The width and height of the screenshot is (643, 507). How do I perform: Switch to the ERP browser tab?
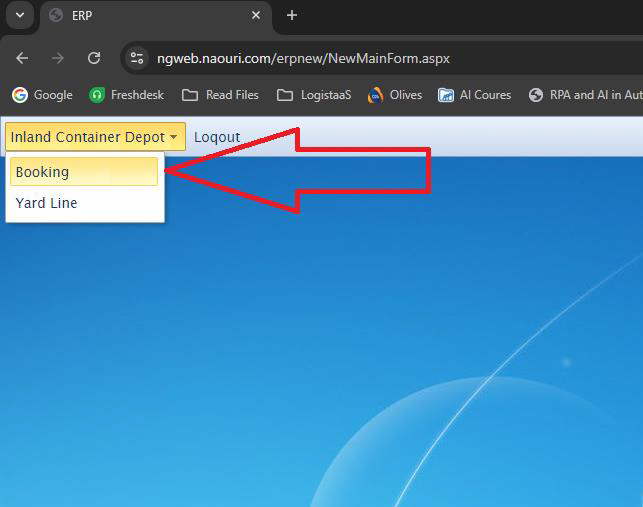(x=156, y=16)
